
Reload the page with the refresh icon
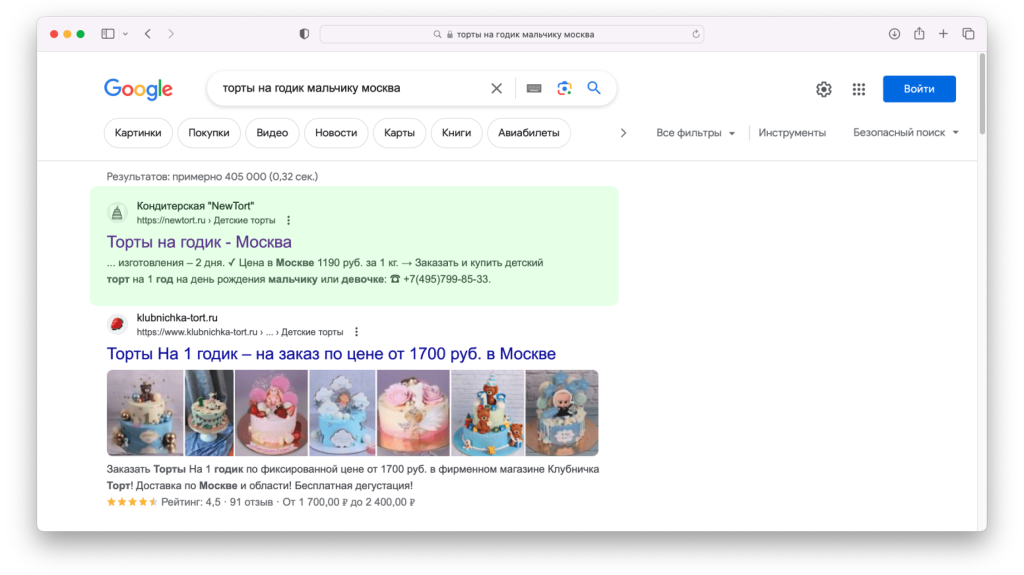pos(696,34)
